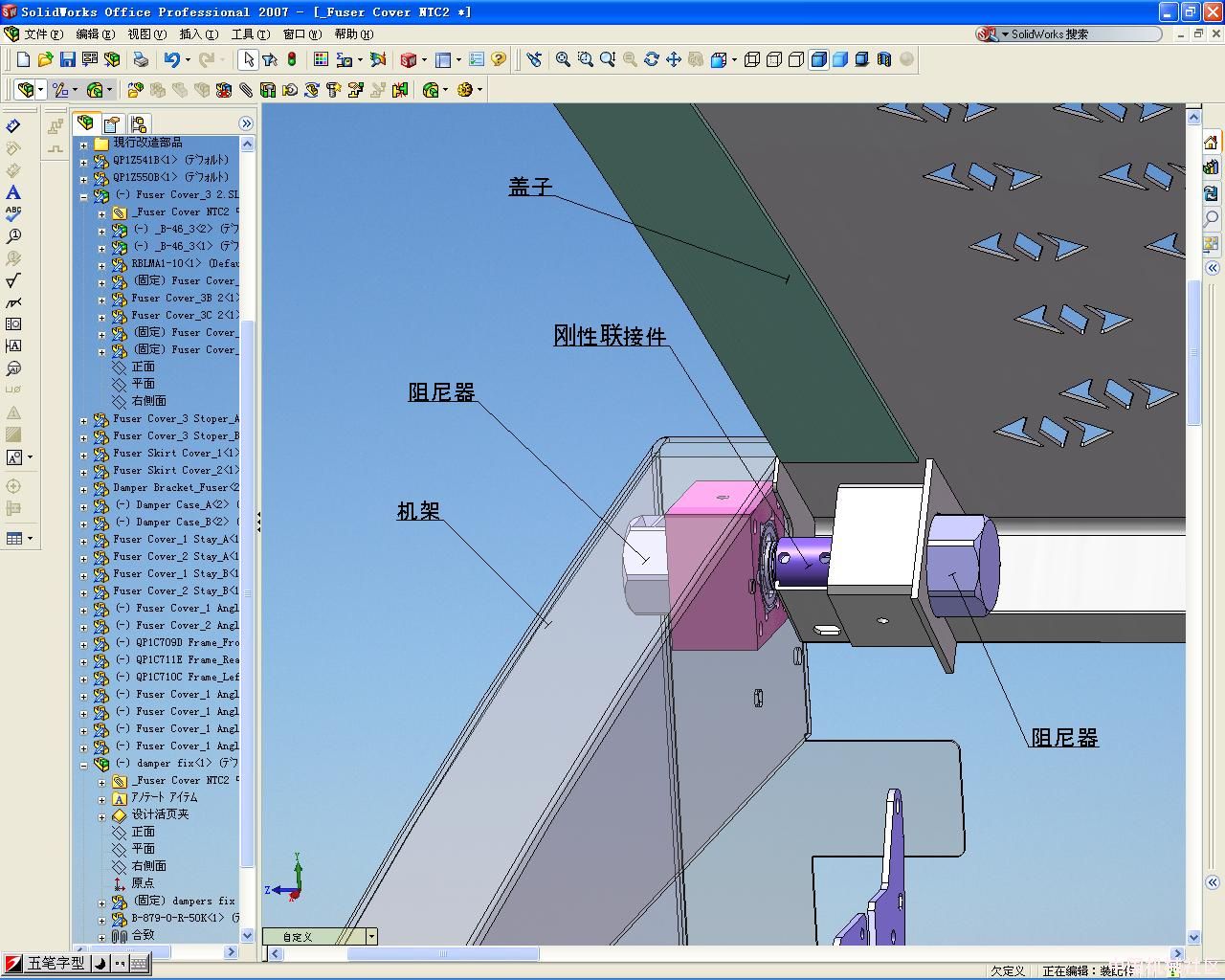Switch display to Hidden Lines Removed

pyautogui.click(x=796, y=59)
